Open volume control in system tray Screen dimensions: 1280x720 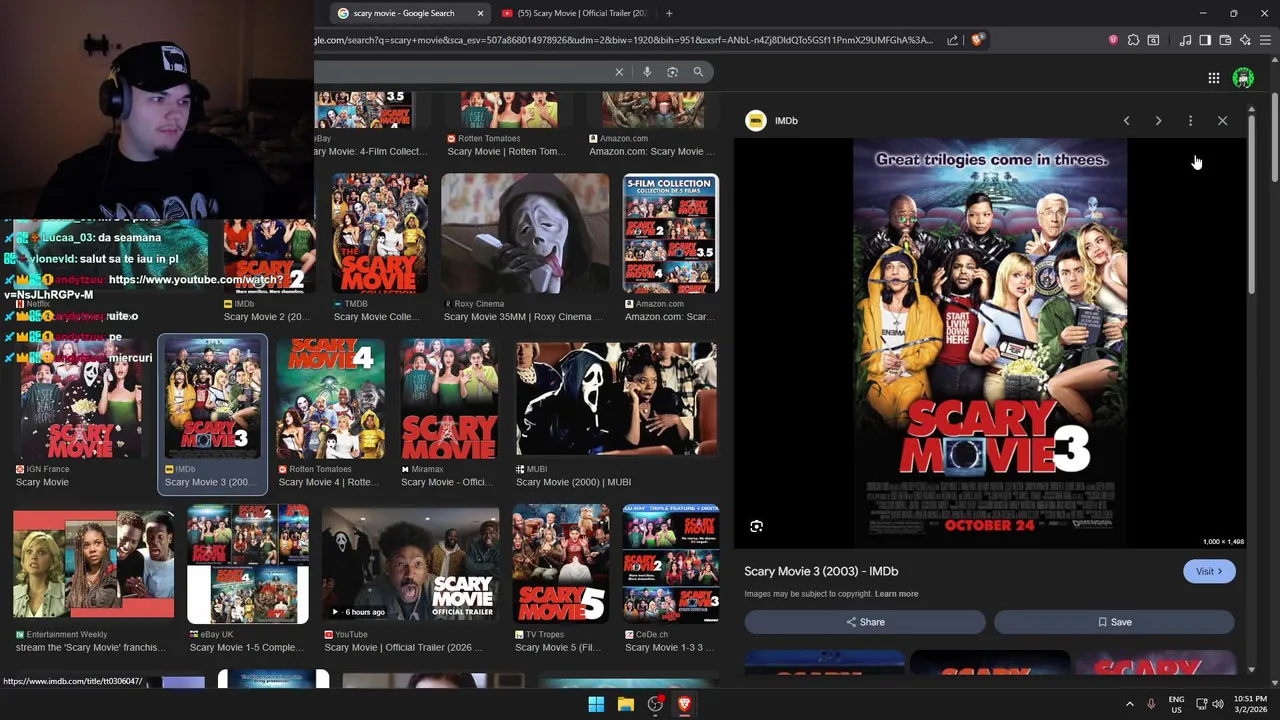point(1218,704)
